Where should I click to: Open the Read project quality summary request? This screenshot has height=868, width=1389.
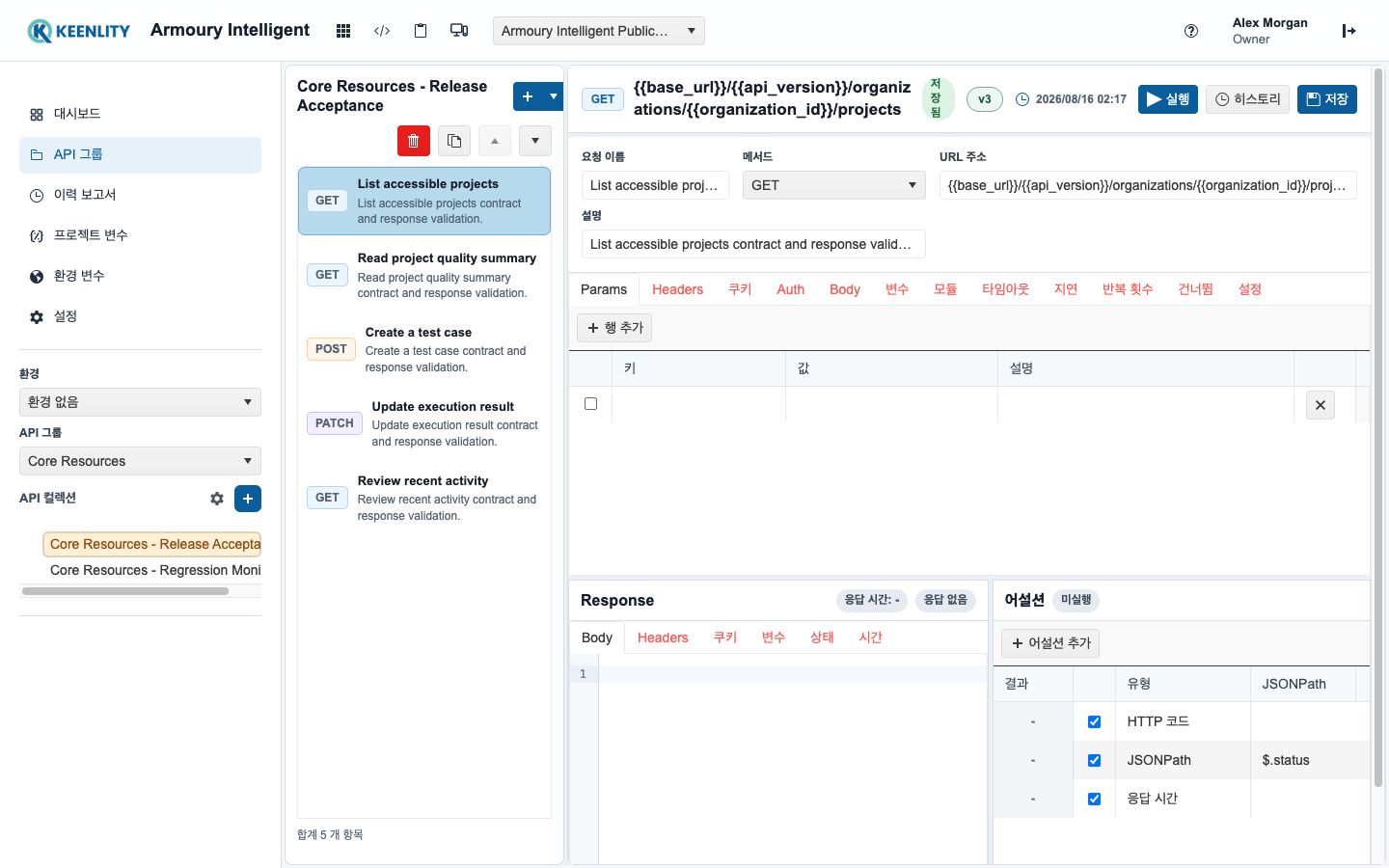(x=424, y=275)
